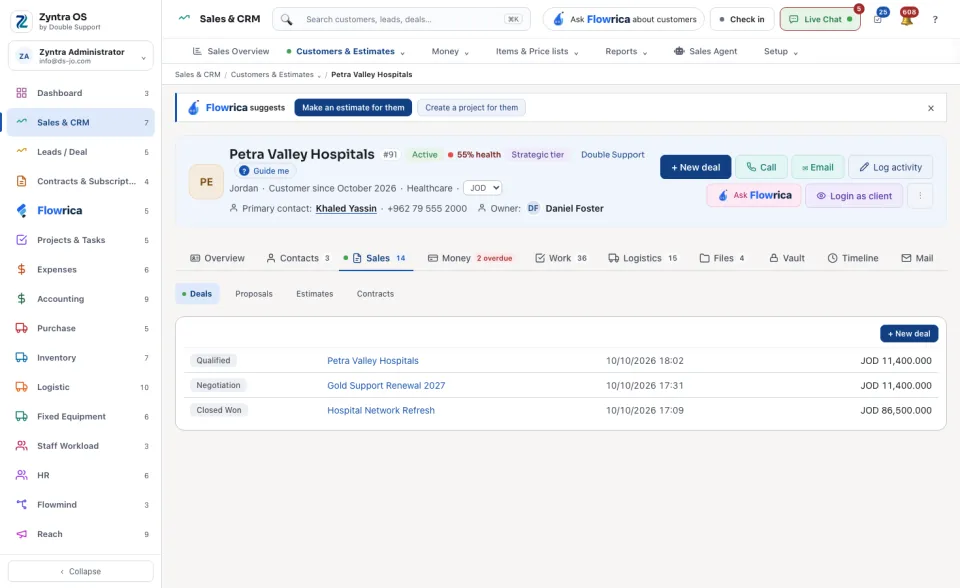This screenshot has height=588, width=960.
Task: Click the Dashboard grid icon in sidebar
Action: click(21, 93)
